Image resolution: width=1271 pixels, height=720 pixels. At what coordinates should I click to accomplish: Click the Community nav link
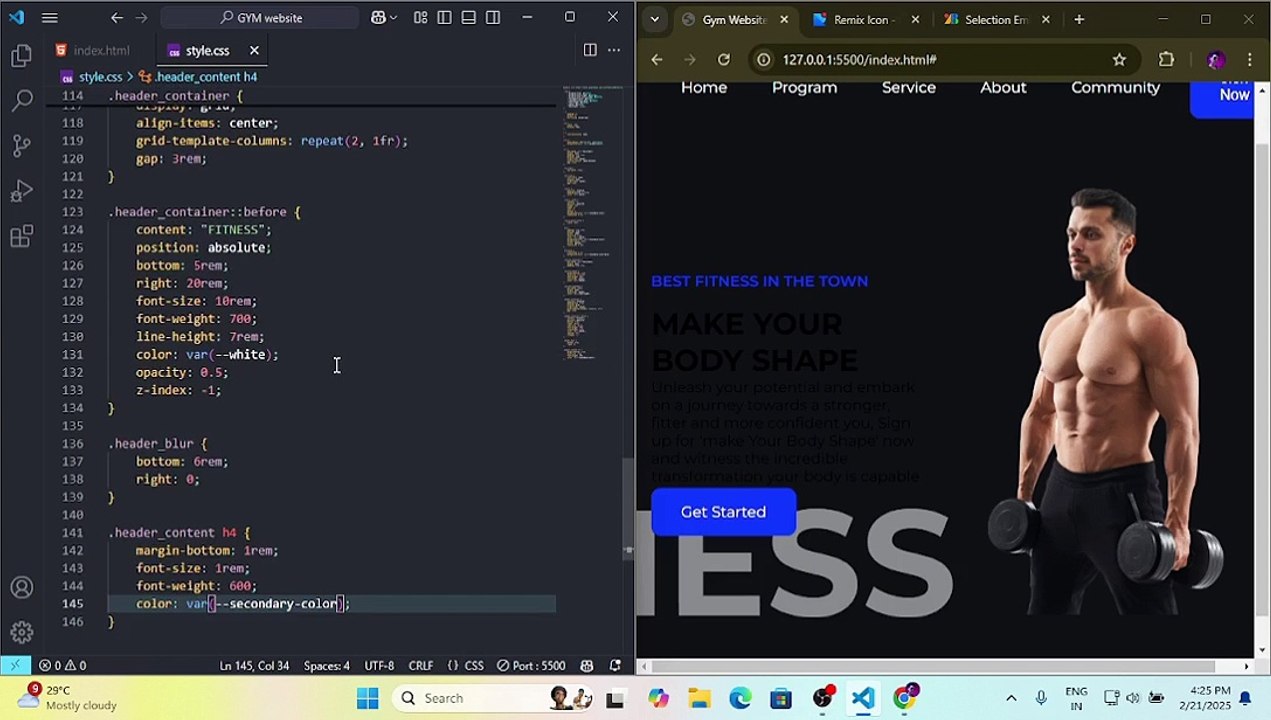point(1115,88)
